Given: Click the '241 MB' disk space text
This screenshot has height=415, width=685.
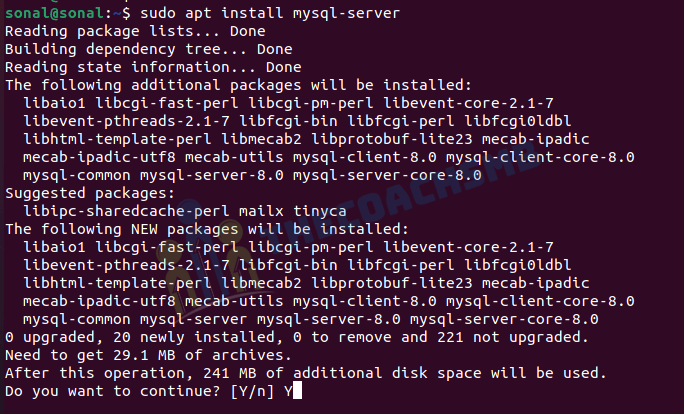Looking at the screenshot, I should click(229, 373).
